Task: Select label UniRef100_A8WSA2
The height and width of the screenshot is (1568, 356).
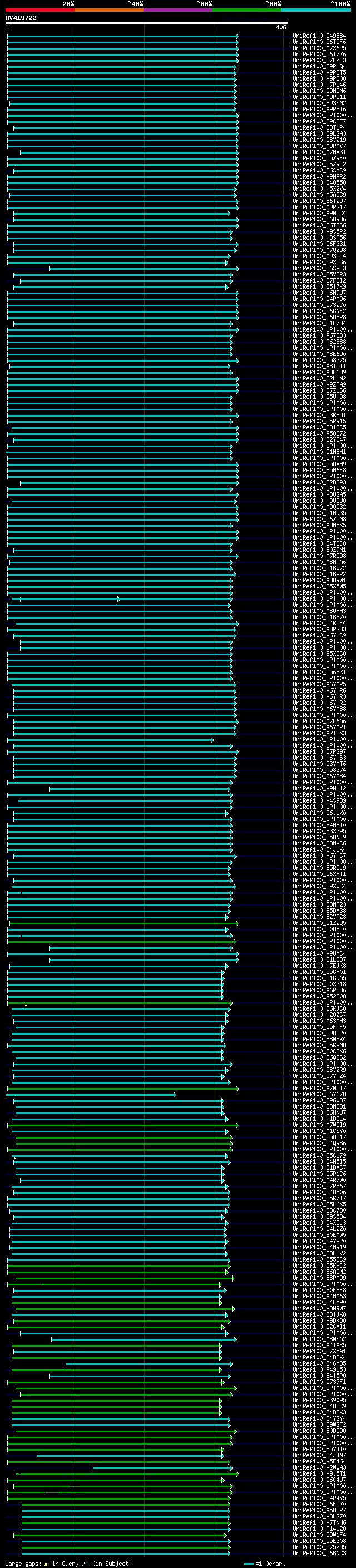Action: [319, 1339]
